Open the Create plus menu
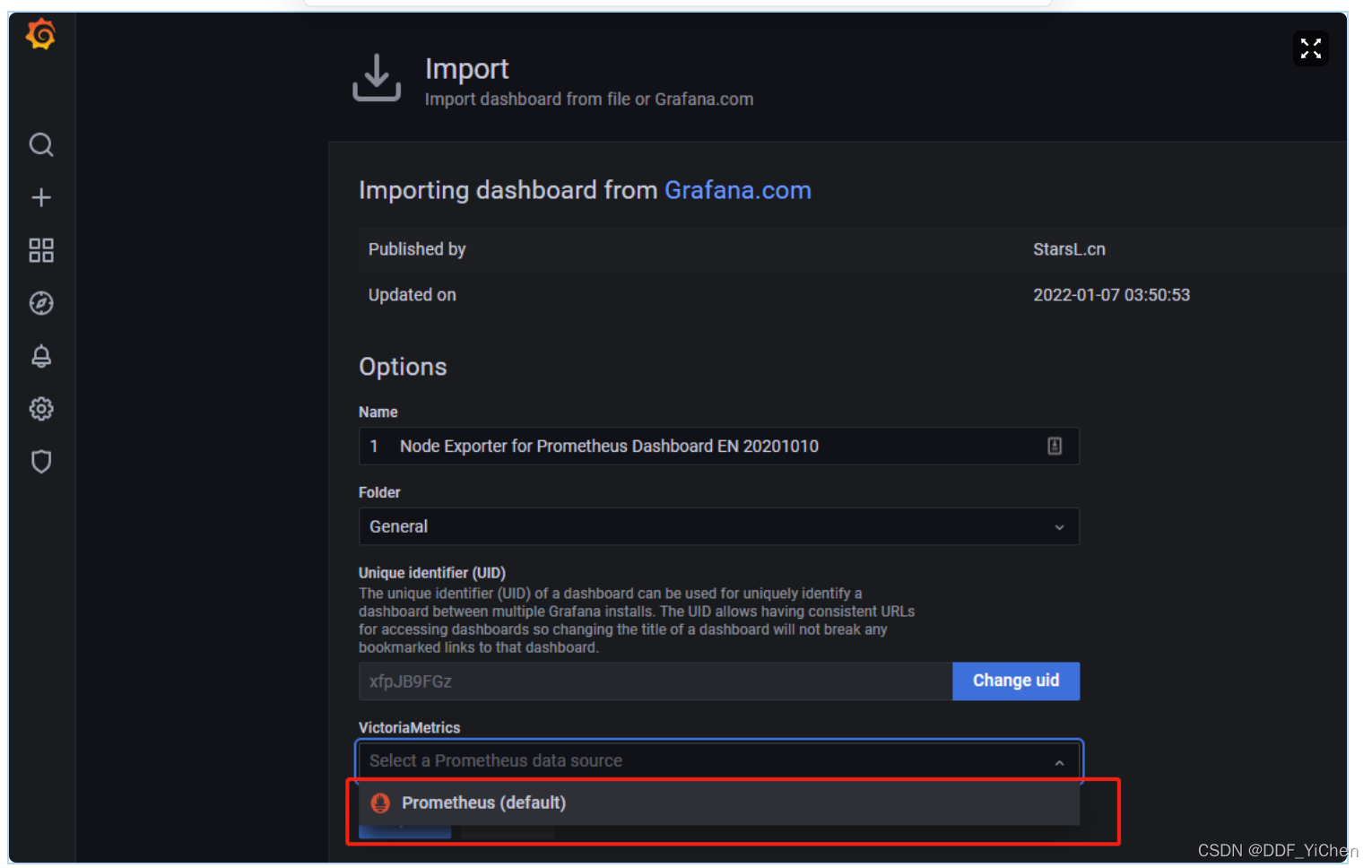1372x868 pixels. 41,197
